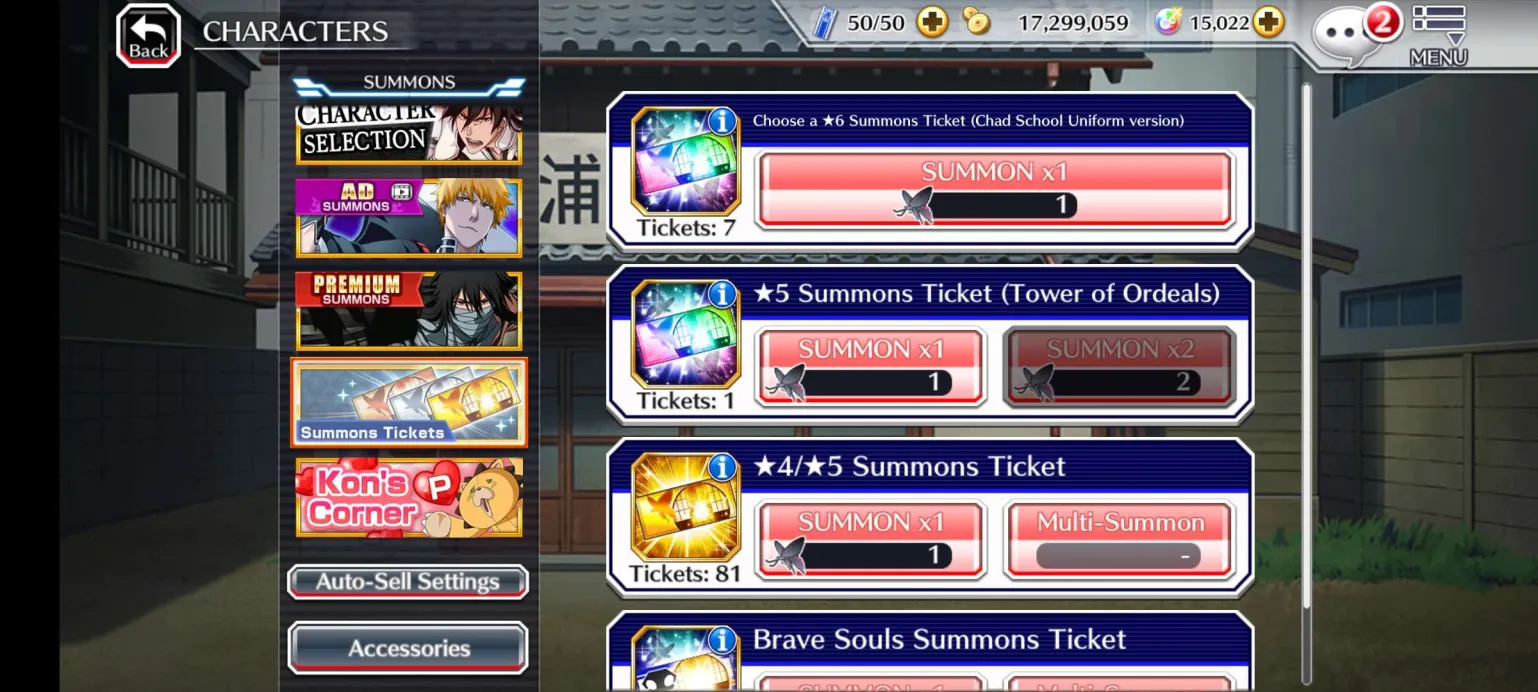View info for Tower of Ordeals ticket
The height and width of the screenshot is (692, 1538).
click(x=722, y=293)
